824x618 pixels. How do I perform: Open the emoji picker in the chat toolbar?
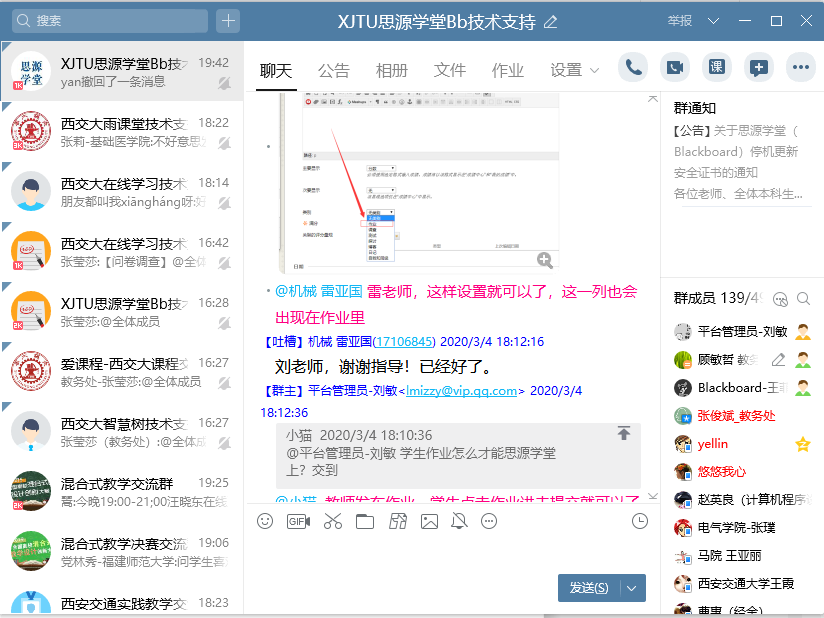point(265,521)
